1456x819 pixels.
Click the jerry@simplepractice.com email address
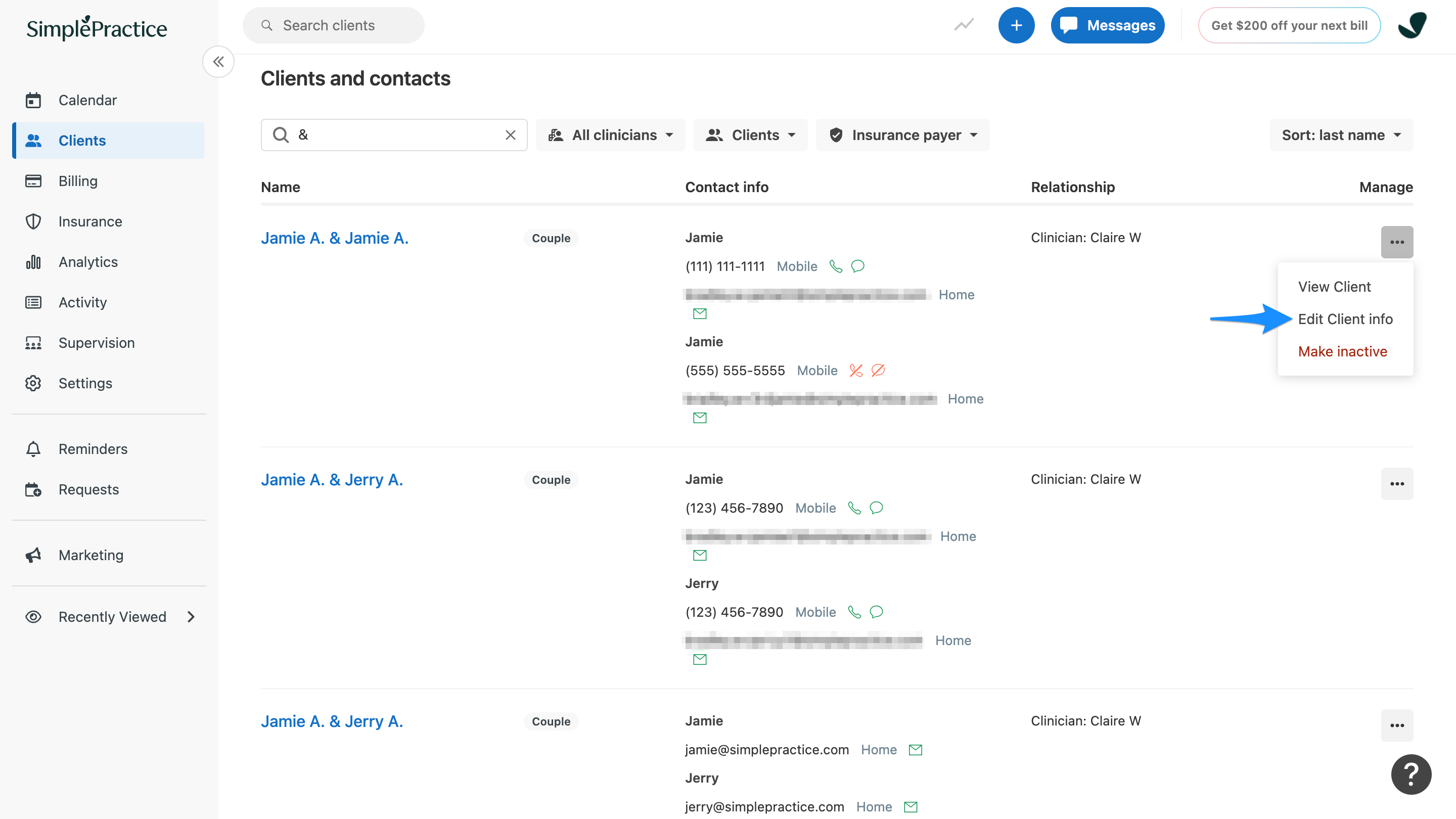(x=765, y=807)
